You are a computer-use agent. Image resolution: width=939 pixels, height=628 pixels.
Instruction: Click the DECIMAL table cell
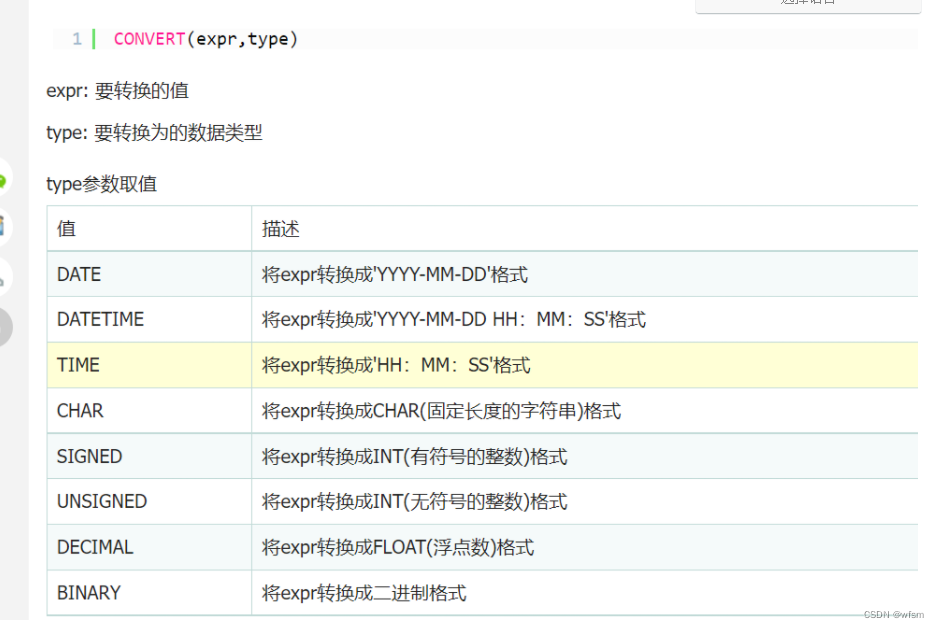149,547
